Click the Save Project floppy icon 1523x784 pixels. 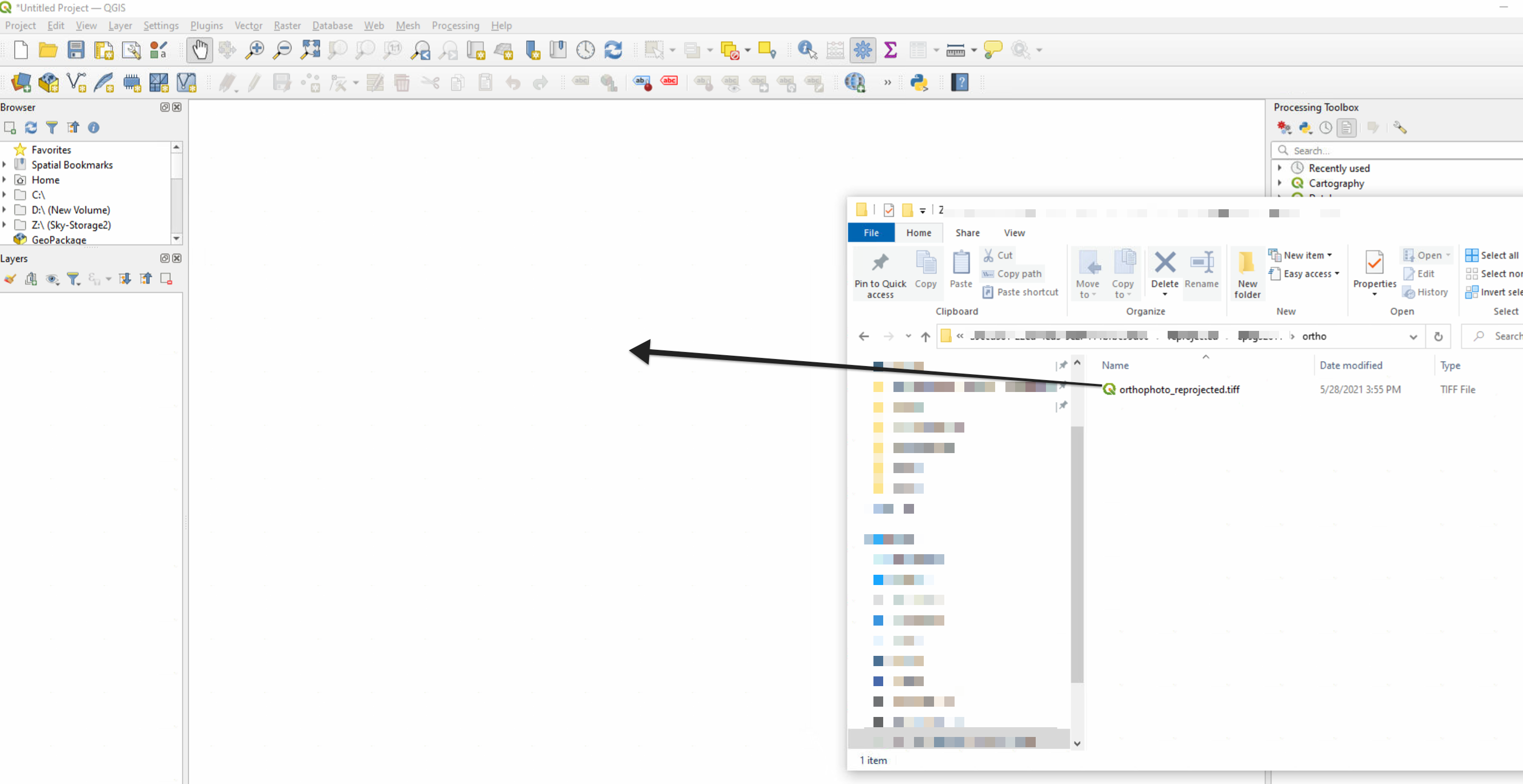click(76, 50)
